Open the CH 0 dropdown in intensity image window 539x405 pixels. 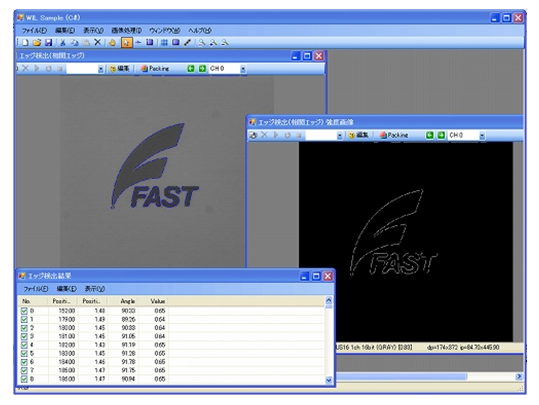(x=482, y=136)
